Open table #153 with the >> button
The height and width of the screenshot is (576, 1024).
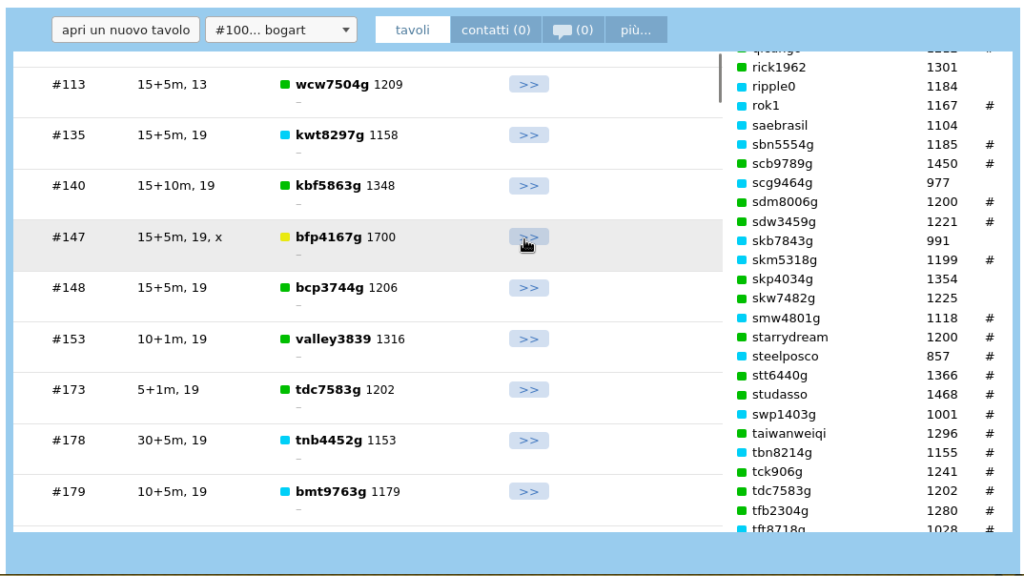coord(528,339)
